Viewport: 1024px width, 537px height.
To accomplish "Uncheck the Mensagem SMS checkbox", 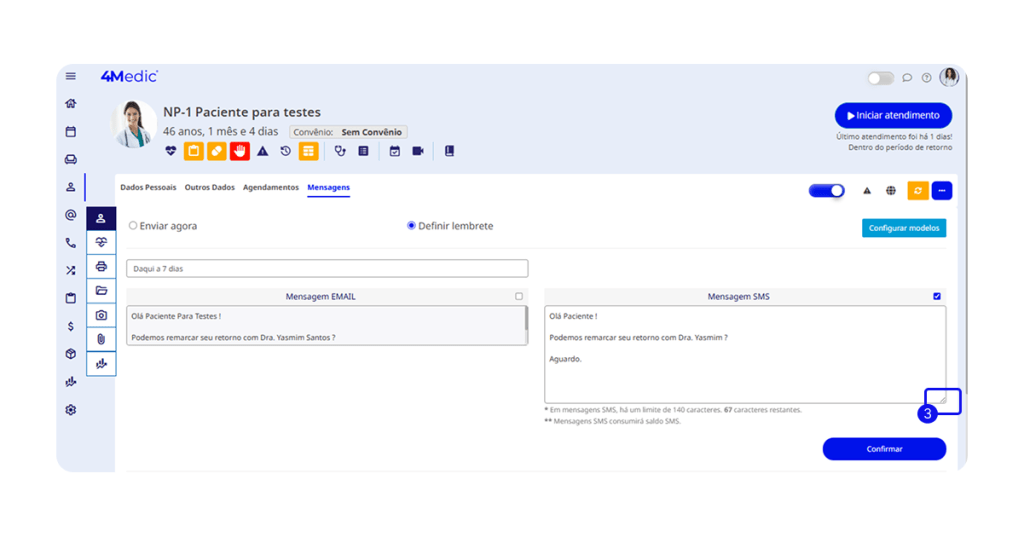I will click(937, 296).
